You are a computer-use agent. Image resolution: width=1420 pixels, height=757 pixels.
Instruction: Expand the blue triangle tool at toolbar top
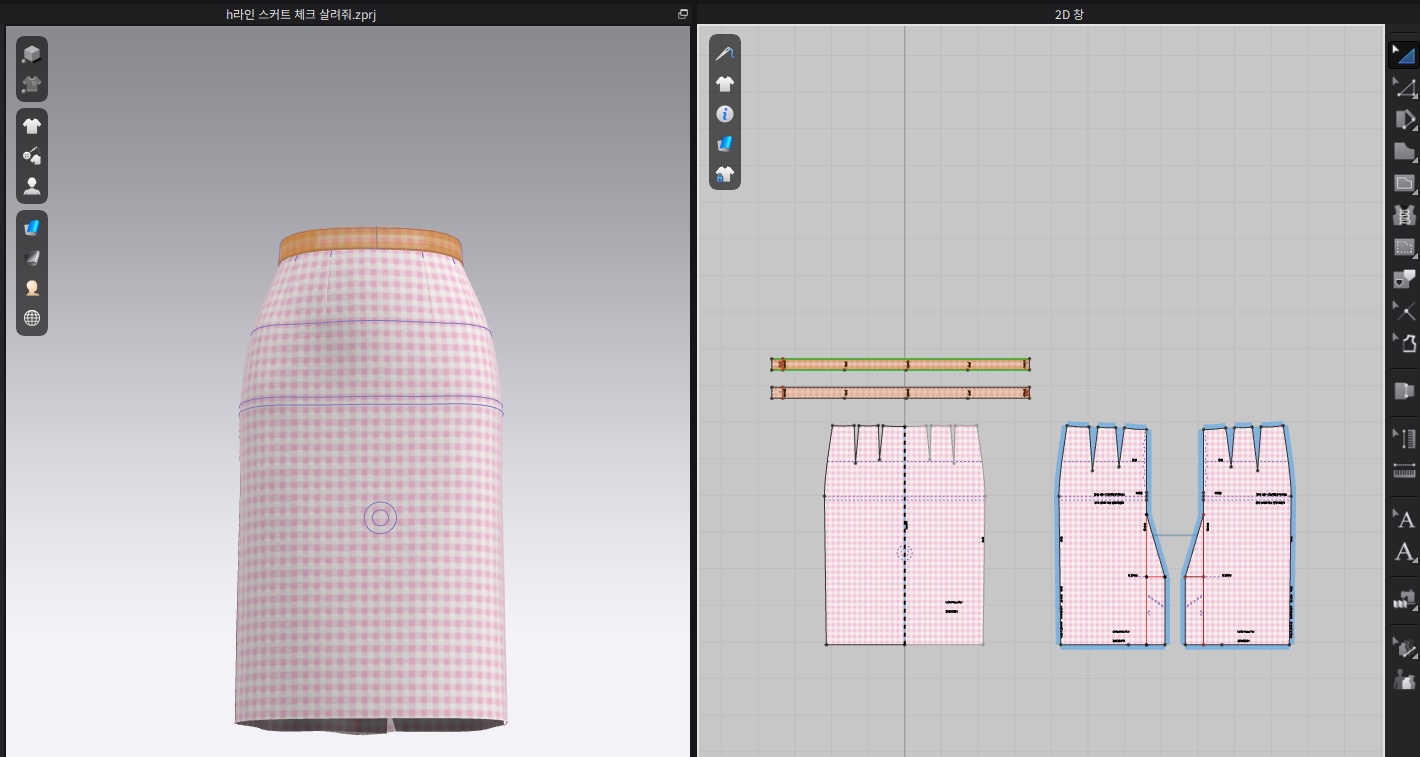point(1404,55)
